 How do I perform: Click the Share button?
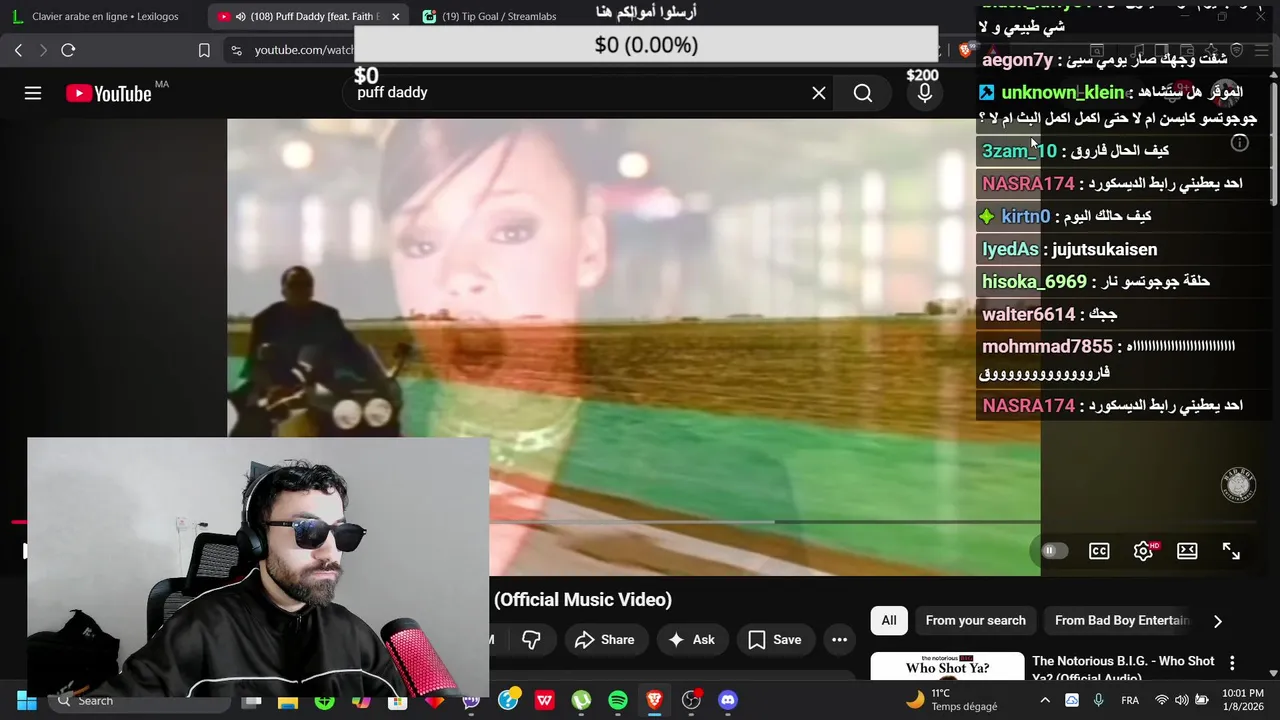(x=605, y=640)
